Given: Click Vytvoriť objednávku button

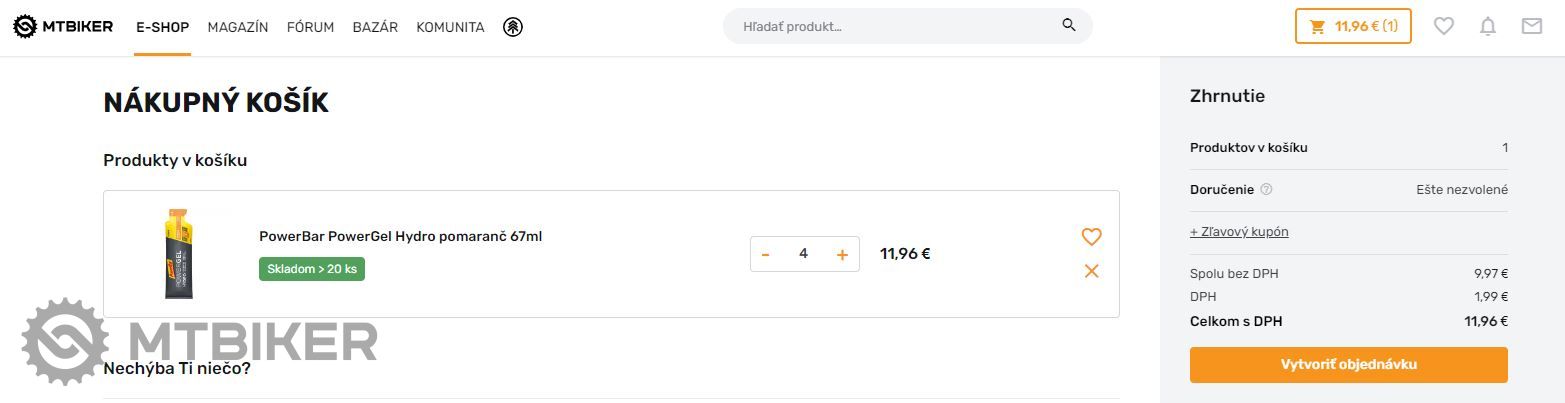Looking at the screenshot, I should click(1348, 365).
